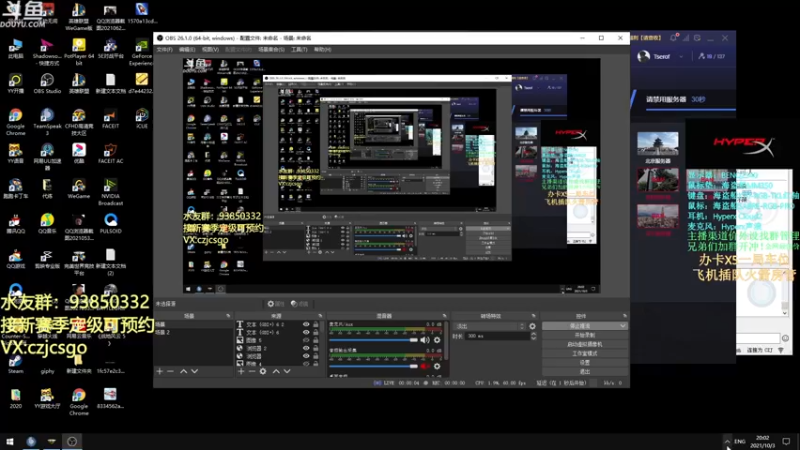Move the scene down with the arrow
800x450 pixels.
(x=194, y=371)
